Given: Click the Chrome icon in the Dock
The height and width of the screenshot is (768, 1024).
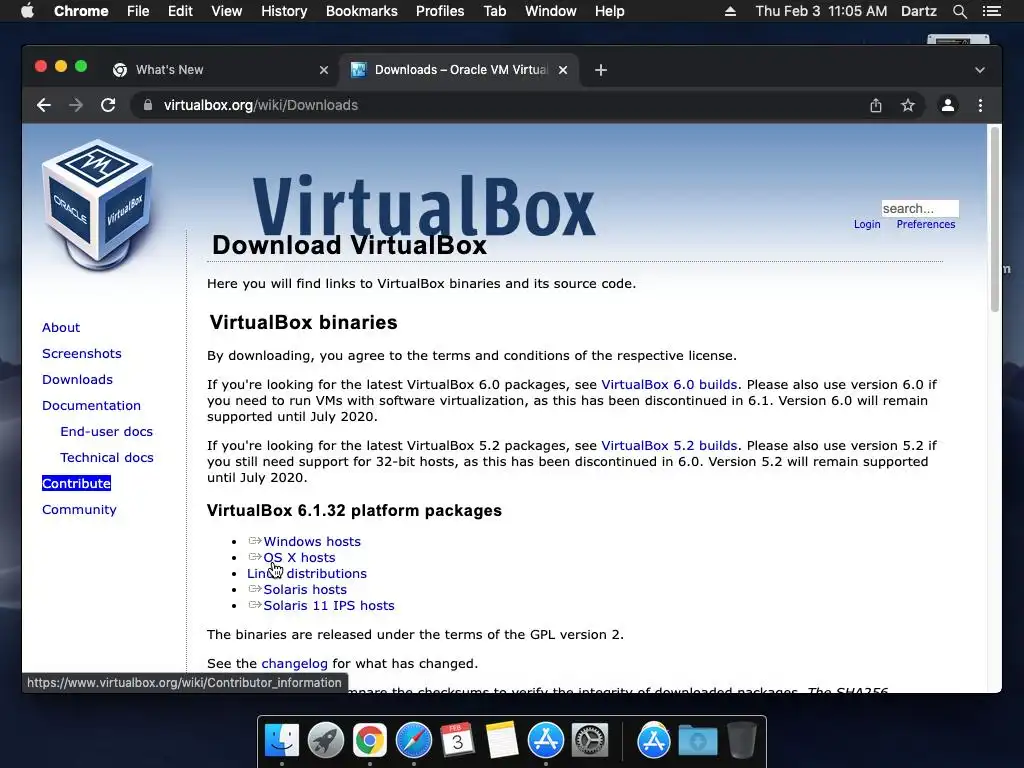Looking at the screenshot, I should tap(370, 741).
